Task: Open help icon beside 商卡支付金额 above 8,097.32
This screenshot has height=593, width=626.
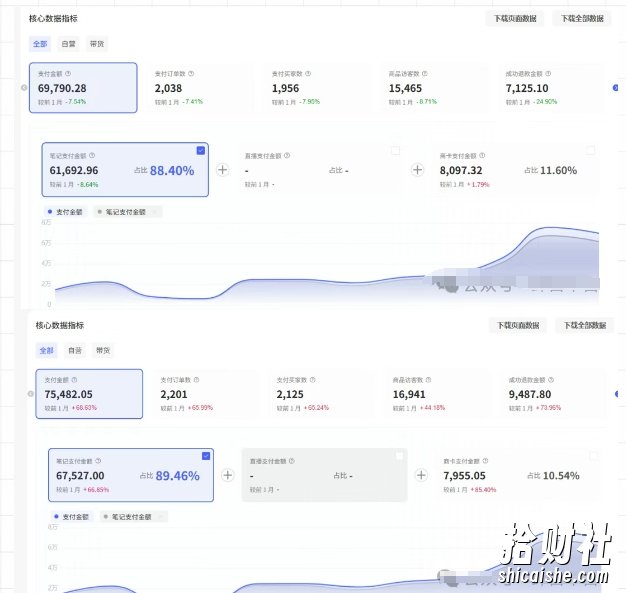Action: (482, 155)
